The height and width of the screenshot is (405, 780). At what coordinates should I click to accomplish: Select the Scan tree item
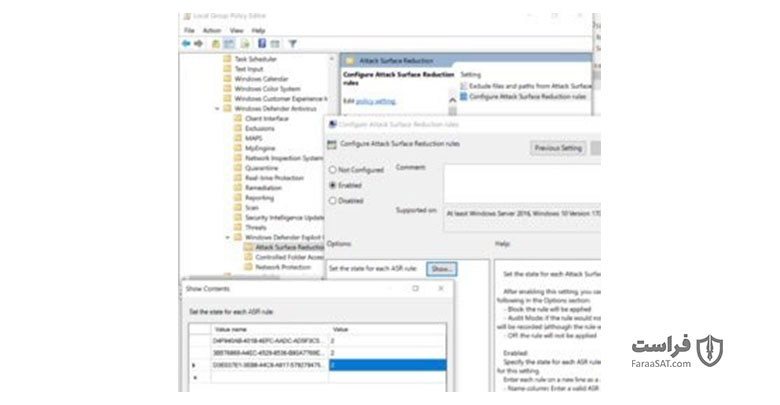point(252,207)
